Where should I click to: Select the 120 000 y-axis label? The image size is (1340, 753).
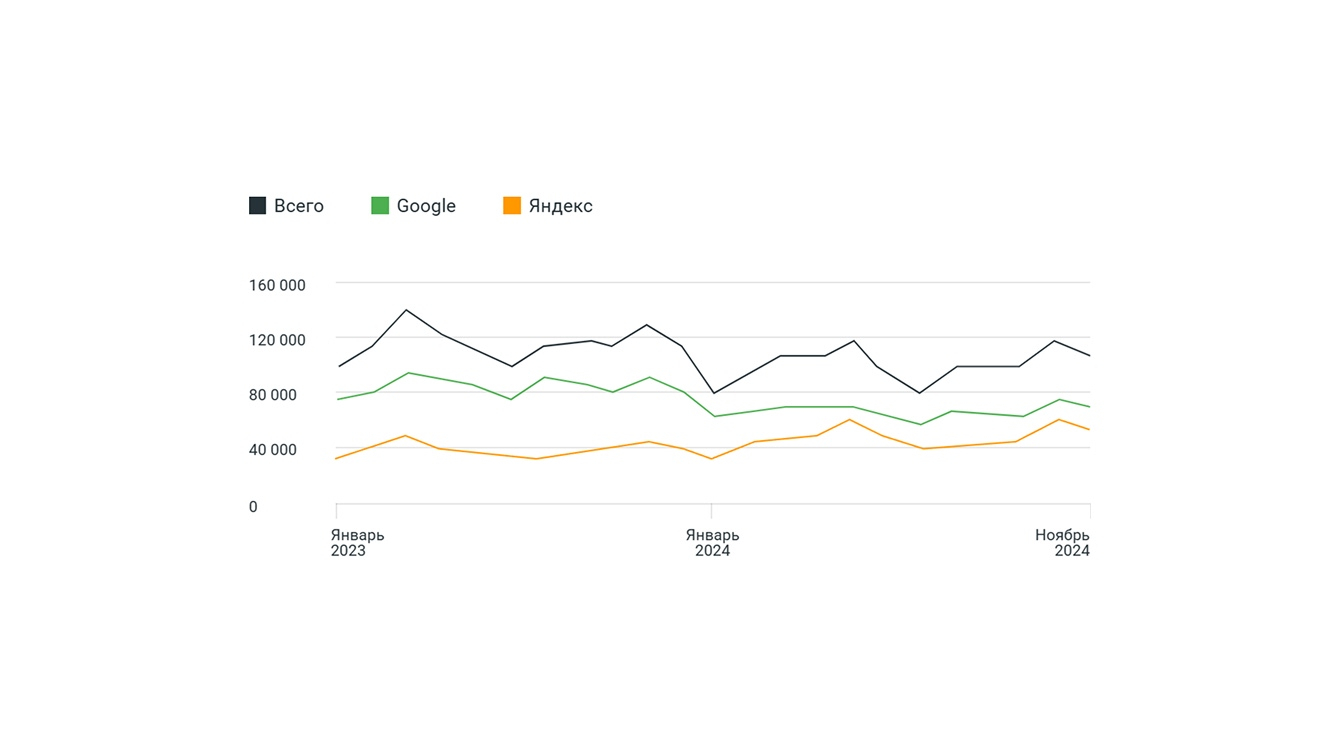click(277, 340)
